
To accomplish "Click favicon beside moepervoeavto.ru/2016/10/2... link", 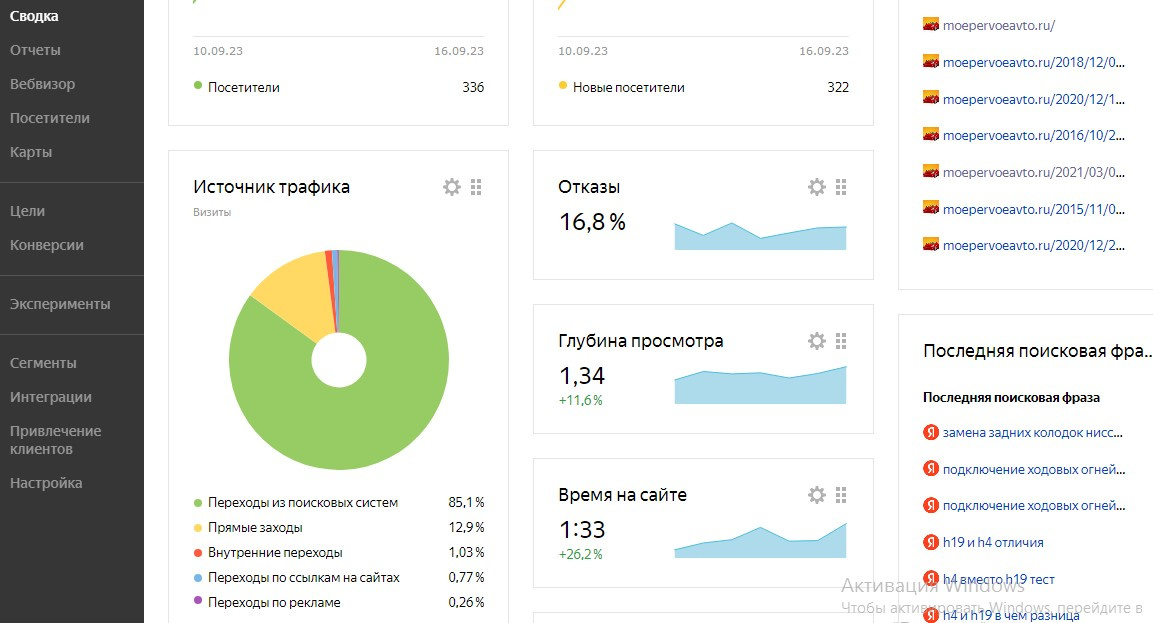I will point(931,135).
